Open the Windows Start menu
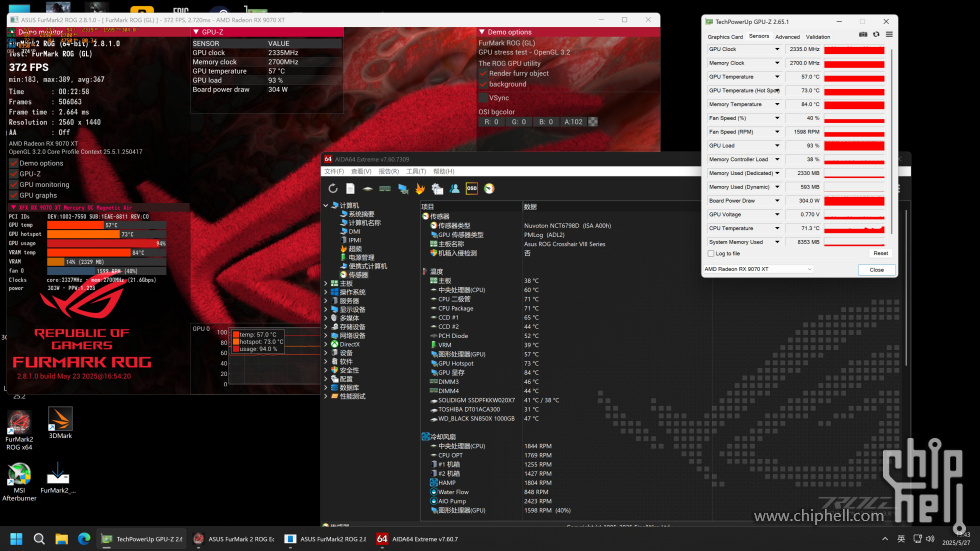Screen dimensions: 980x551 tap(16, 539)
